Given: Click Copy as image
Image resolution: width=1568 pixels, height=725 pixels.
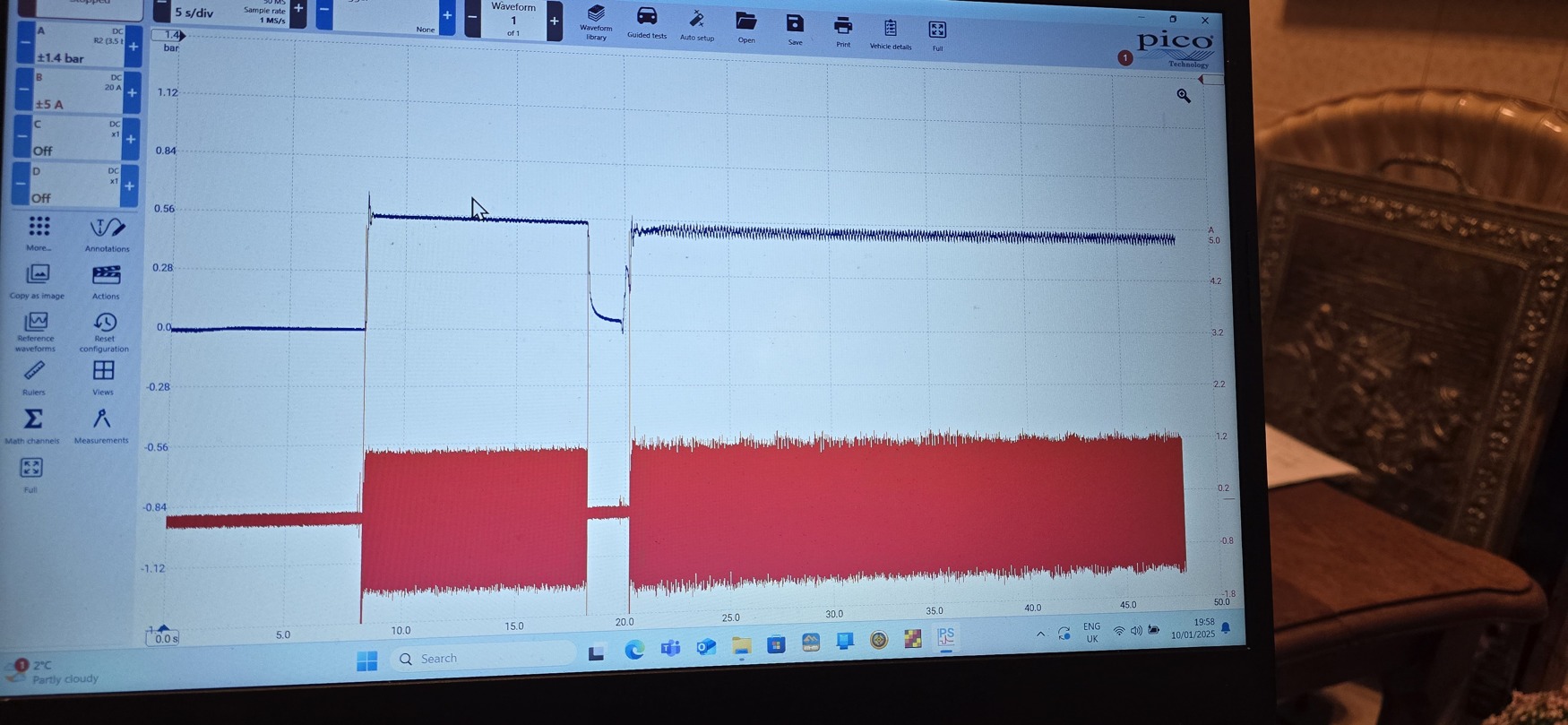Looking at the screenshot, I should (37, 281).
